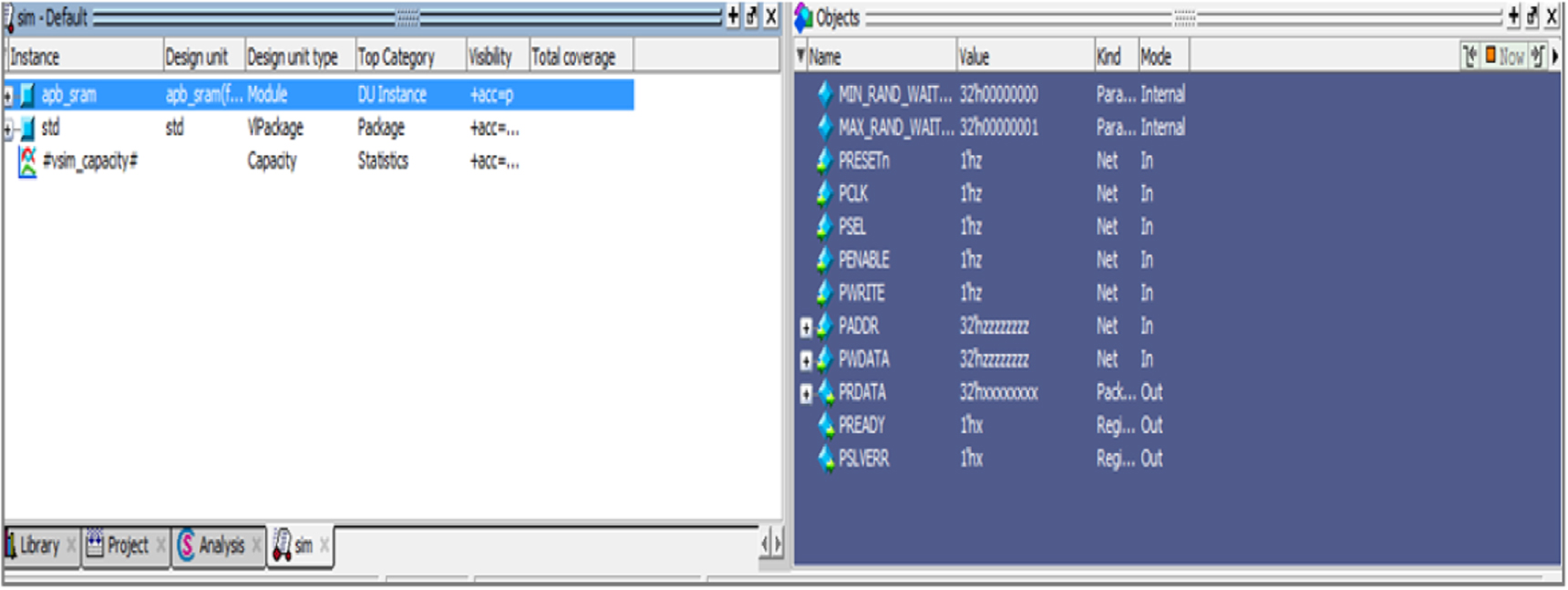The image size is (1568, 590).
Task: Click the icon left of Now in Objects toolbar
Action: coord(1470,57)
